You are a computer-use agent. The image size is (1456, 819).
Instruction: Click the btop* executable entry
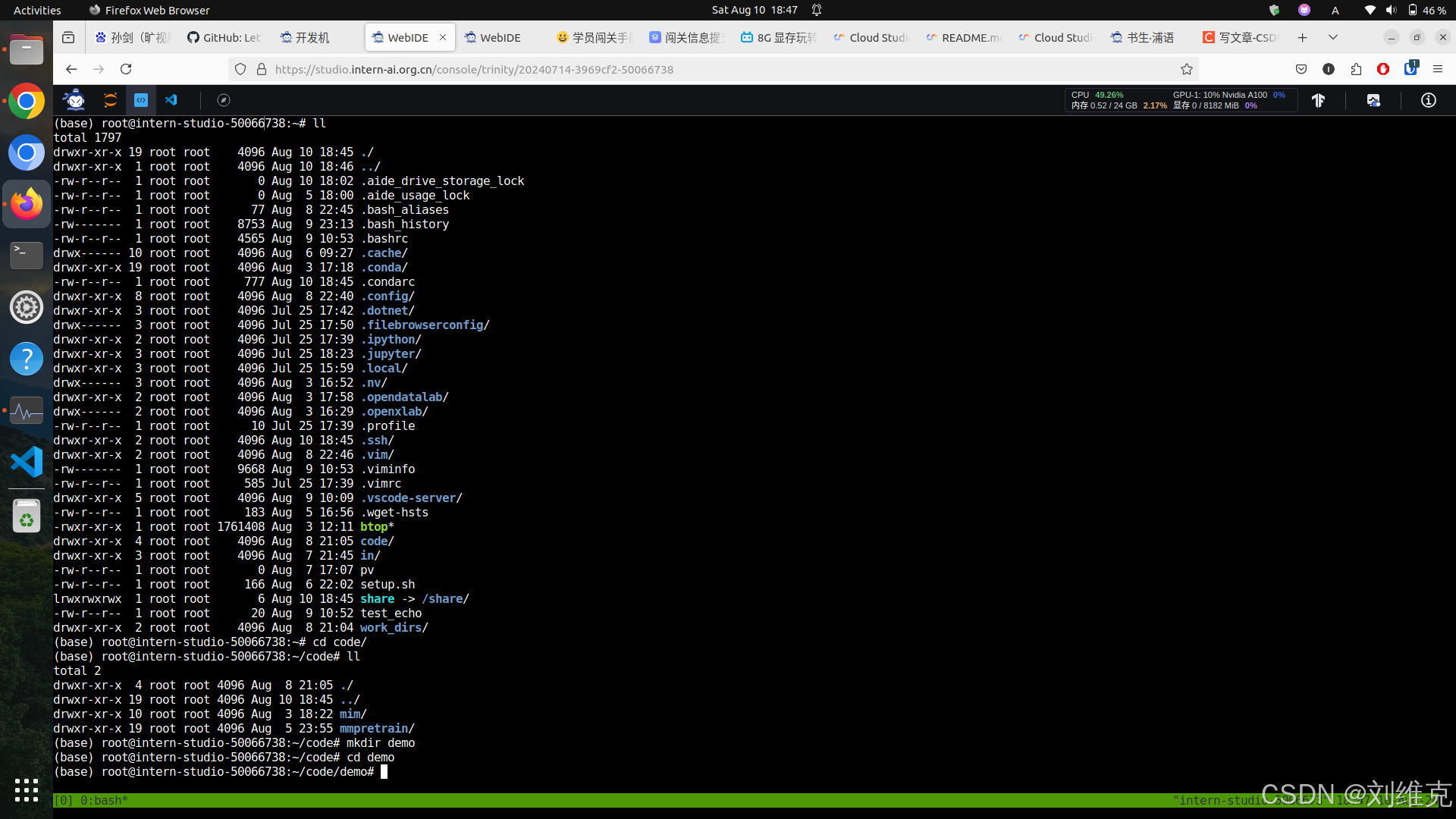pos(377,526)
